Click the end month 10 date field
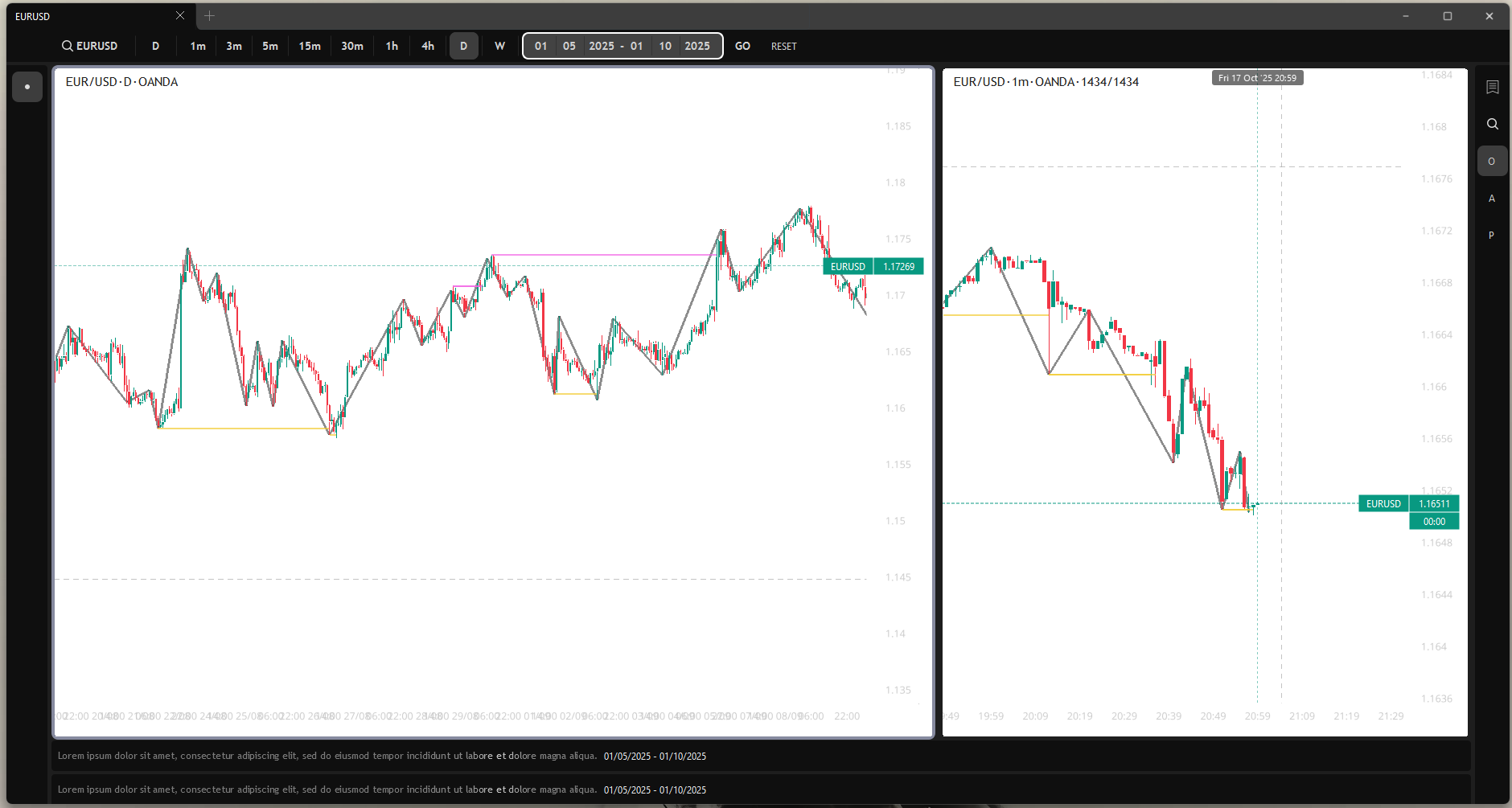 coord(665,46)
